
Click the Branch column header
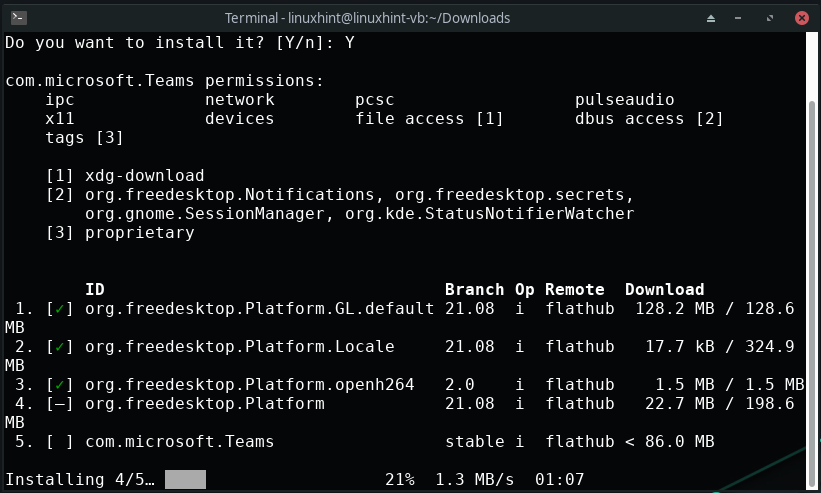(474, 289)
